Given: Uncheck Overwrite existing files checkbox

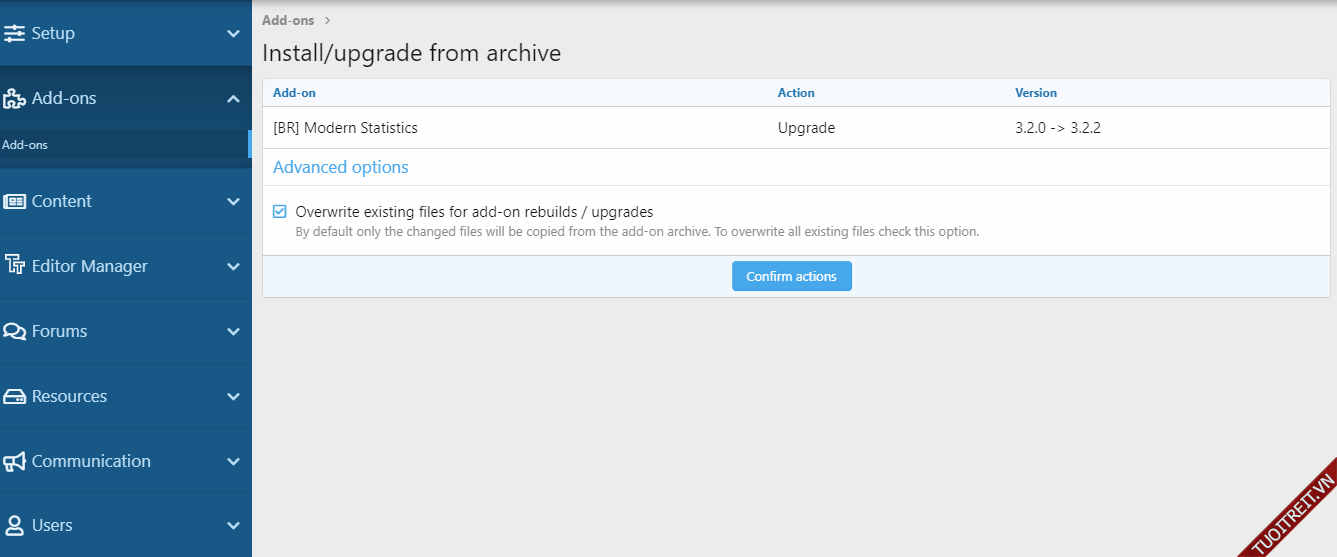Looking at the screenshot, I should click(x=280, y=212).
